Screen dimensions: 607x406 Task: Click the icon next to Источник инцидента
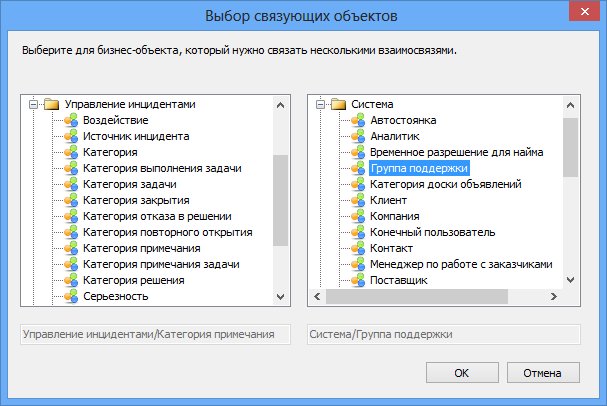(71, 136)
